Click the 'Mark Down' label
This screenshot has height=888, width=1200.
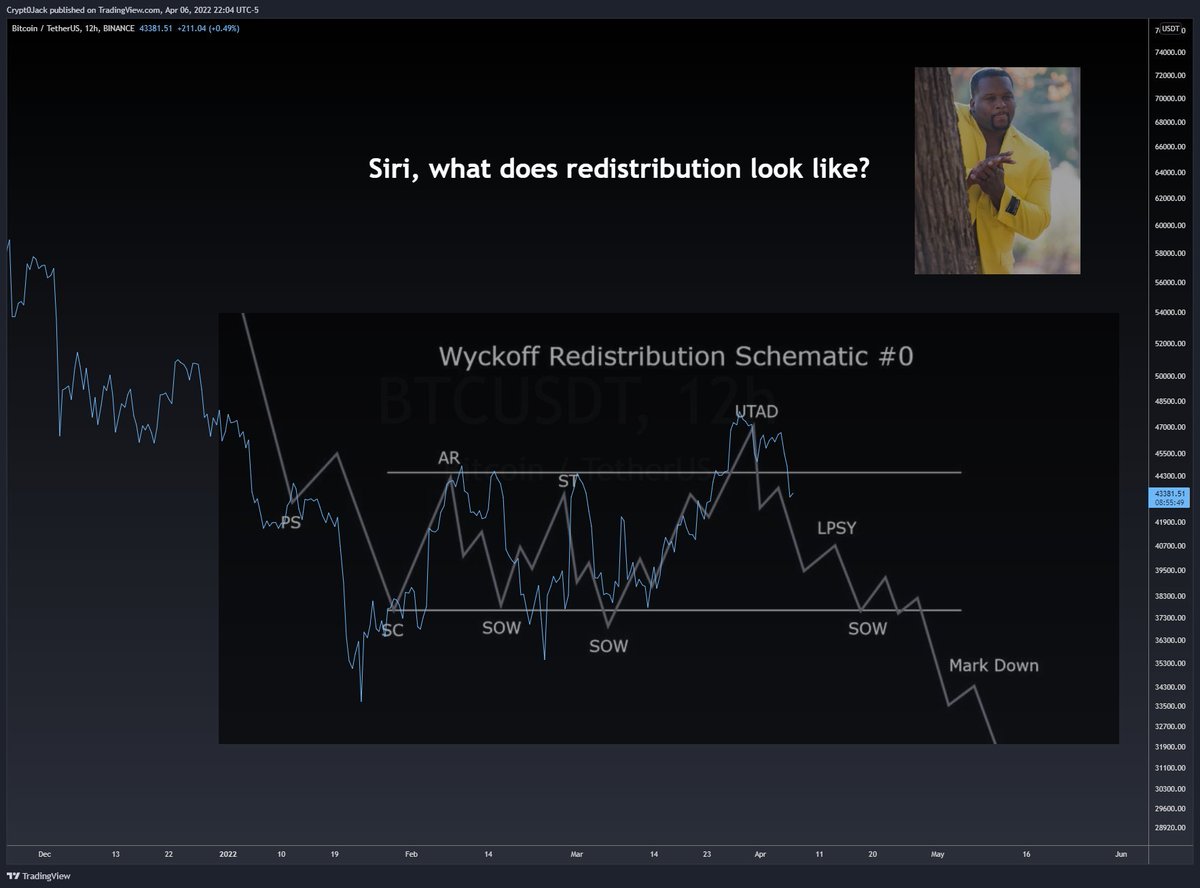(993, 665)
